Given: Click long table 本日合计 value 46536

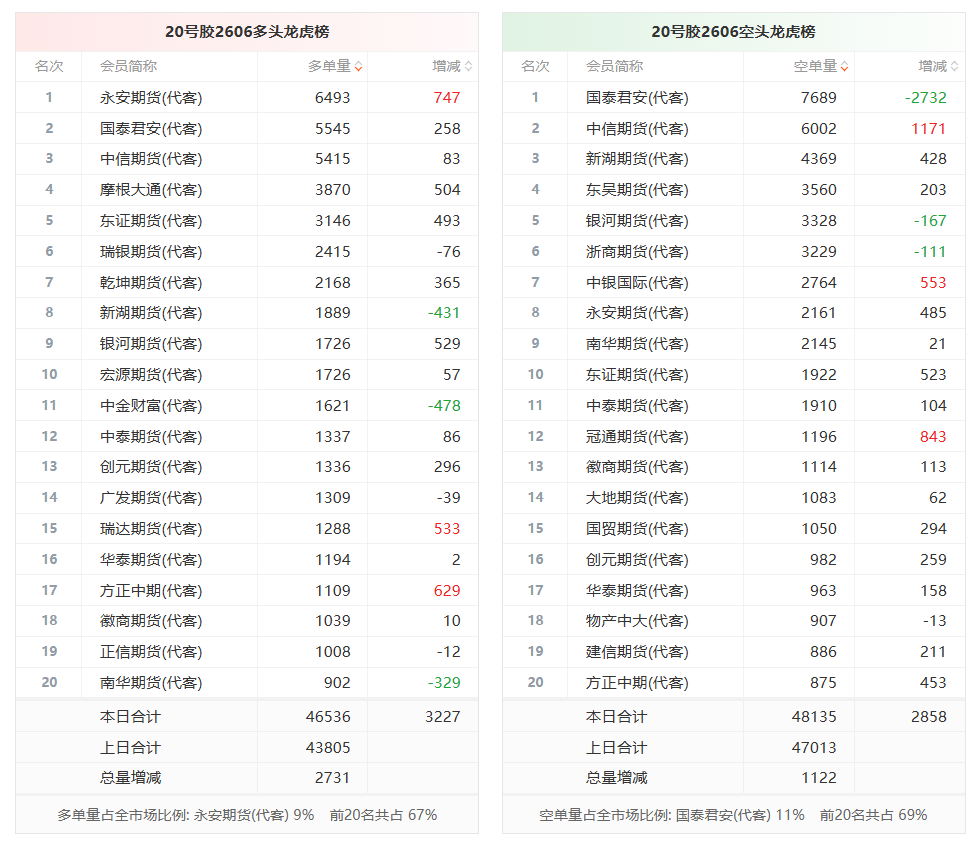Looking at the screenshot, I should 328,717.
